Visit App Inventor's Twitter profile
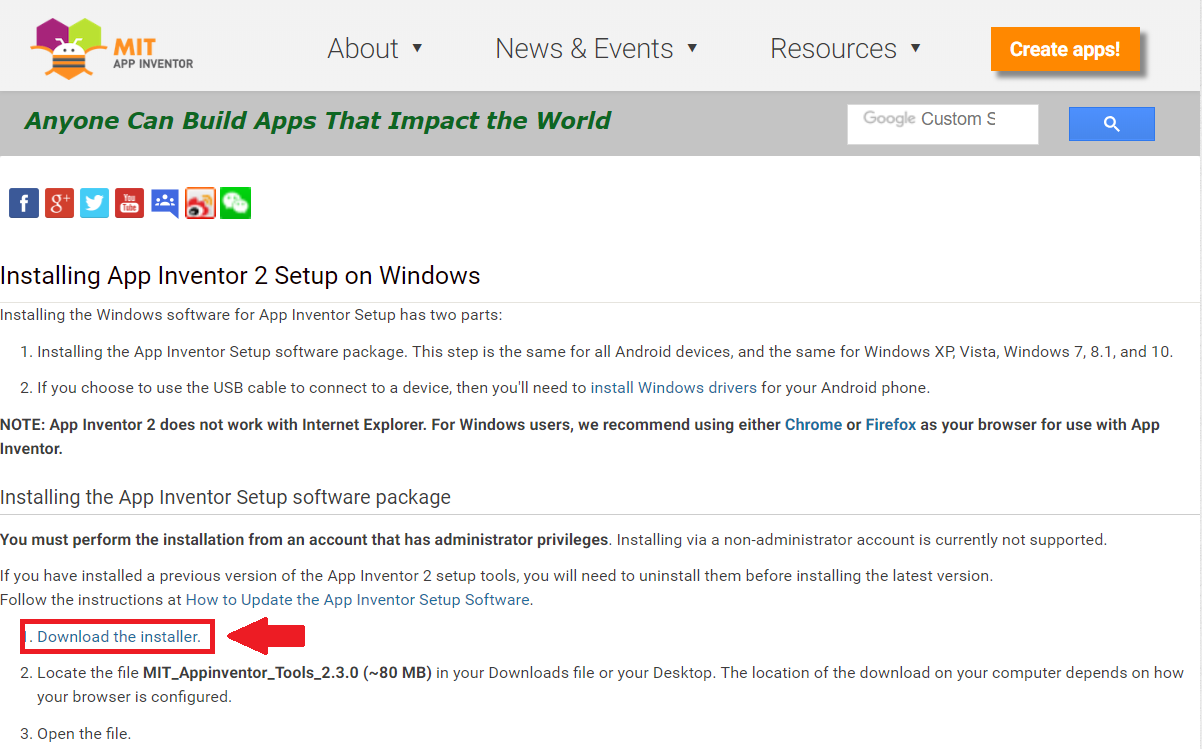This screenshot has width=1202, height=749. point(93,203)
